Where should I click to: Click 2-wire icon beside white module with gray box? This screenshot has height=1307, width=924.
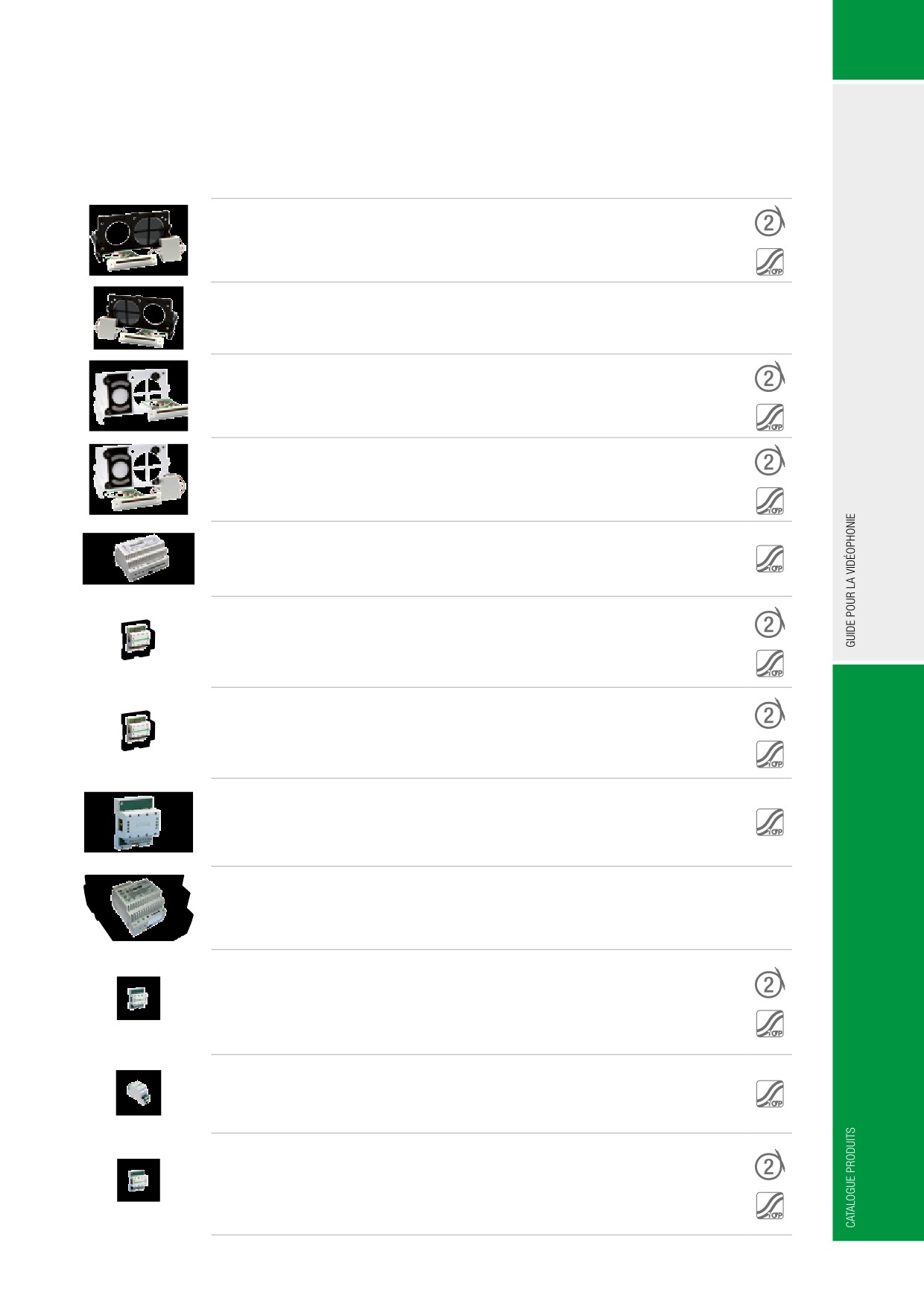click(770, 461)
